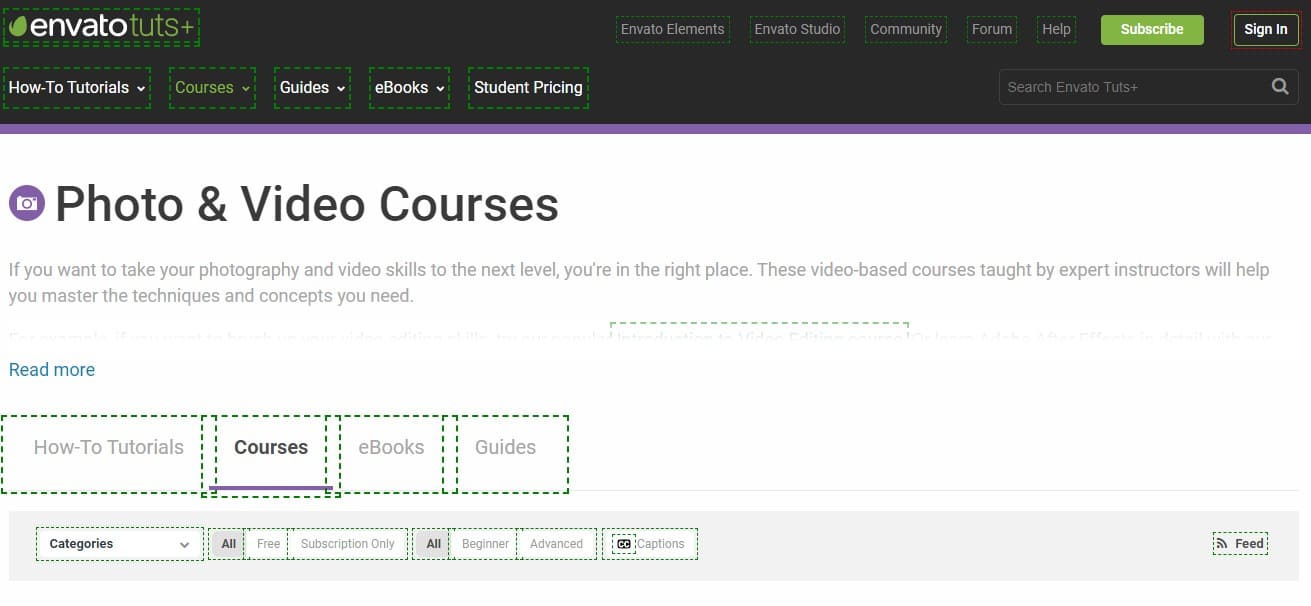Viewport: 1311px width, 606px height.
Task: Click the Read more link
Action: pyautogui.click(x=52, y=370)
